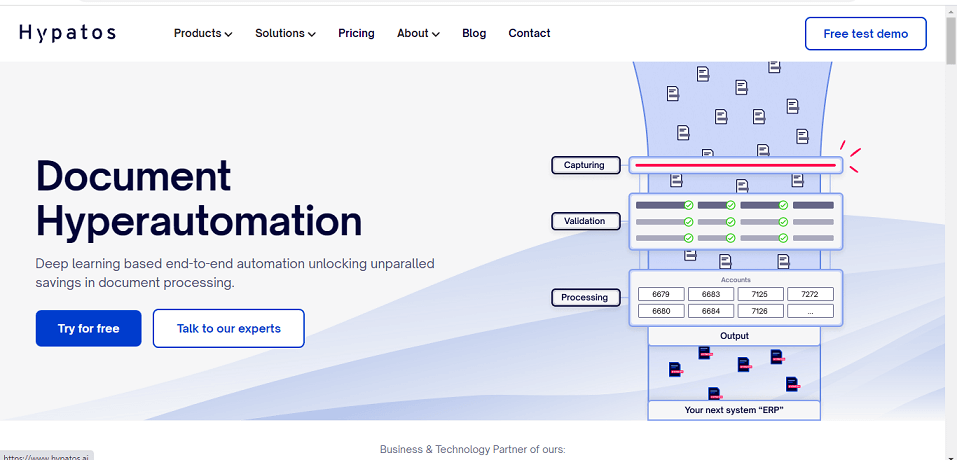Viewport: 957px width, 460px height.
Task: Click the Document Hyperautomation heading
Action: (x=199, y=198)
